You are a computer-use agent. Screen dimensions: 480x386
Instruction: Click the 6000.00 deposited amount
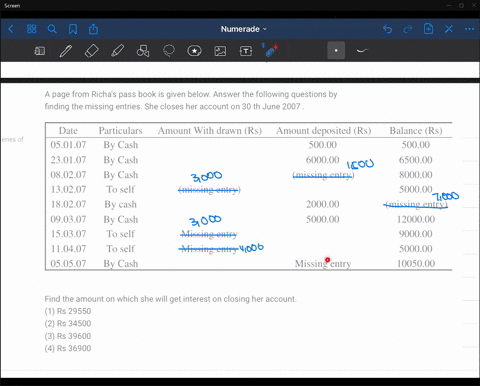tap(322, 160)
